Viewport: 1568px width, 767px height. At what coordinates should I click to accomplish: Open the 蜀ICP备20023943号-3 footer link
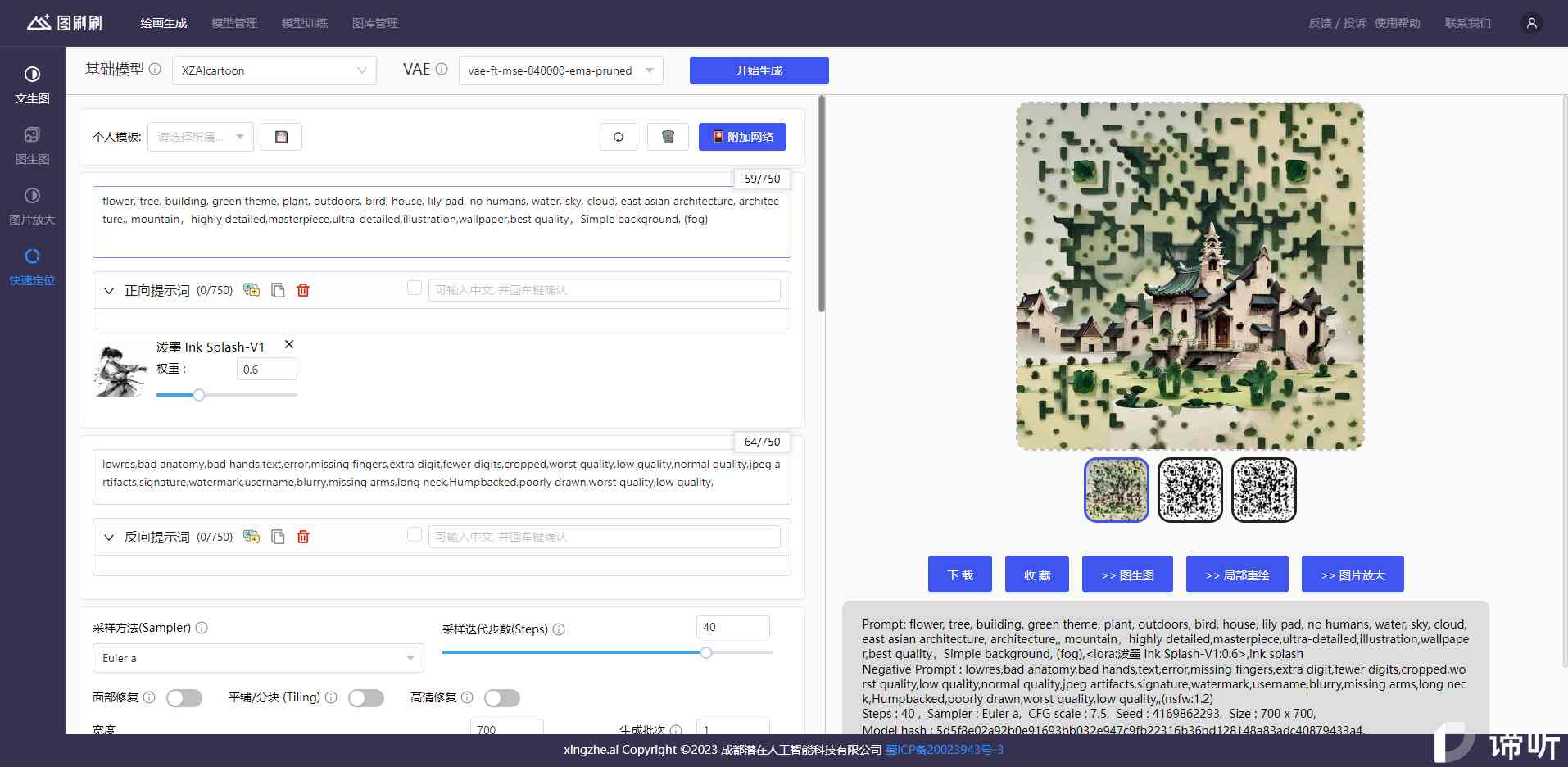point(945,750)
